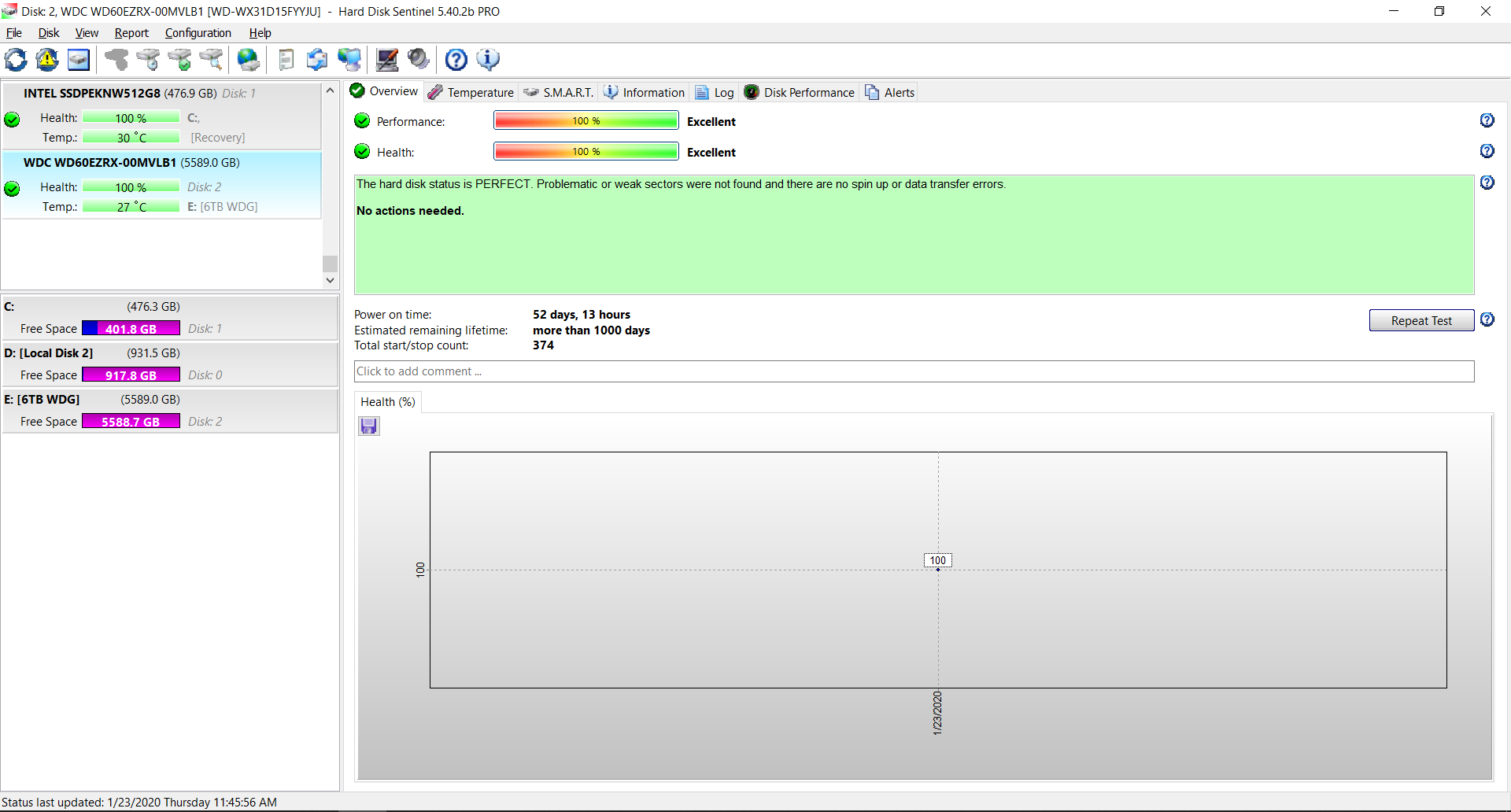Click the help icon beside Performance bar
The height and width of the screenshot is (812, 1511).
point(1487,120)
